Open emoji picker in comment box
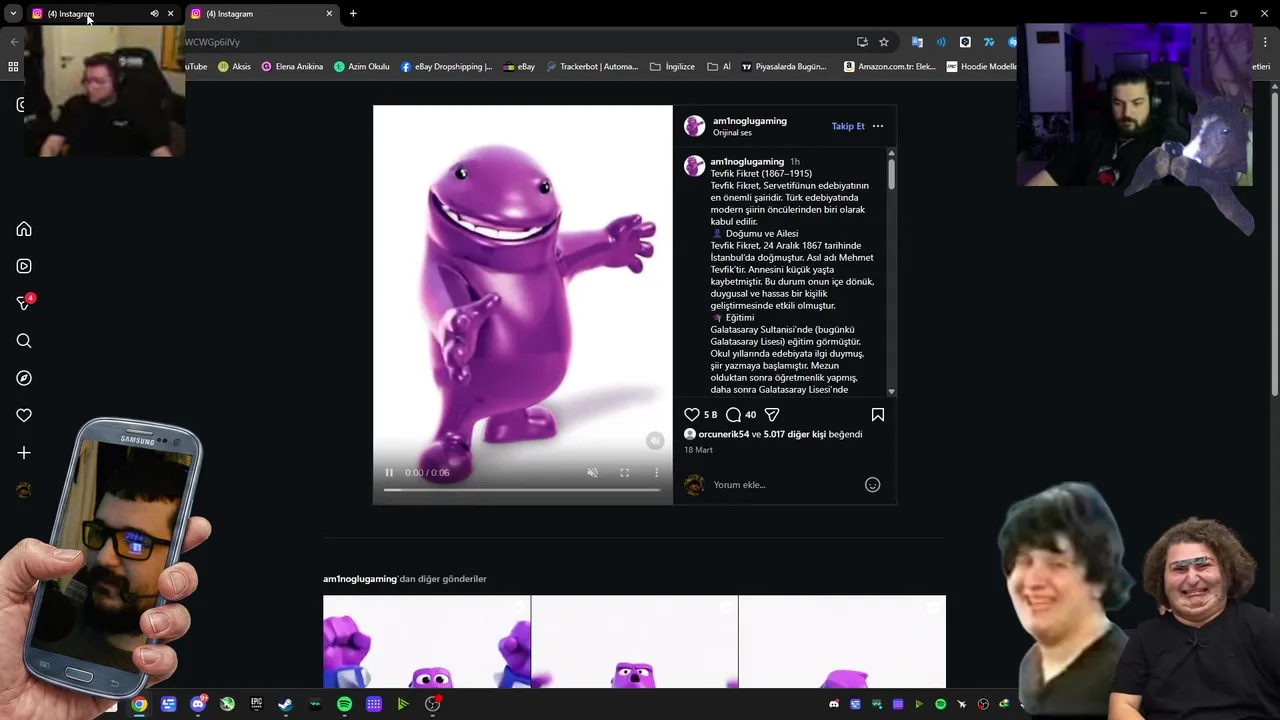The height and width of the screenshot is (720, 1280). pyautogui.click(x=872, y=485)
